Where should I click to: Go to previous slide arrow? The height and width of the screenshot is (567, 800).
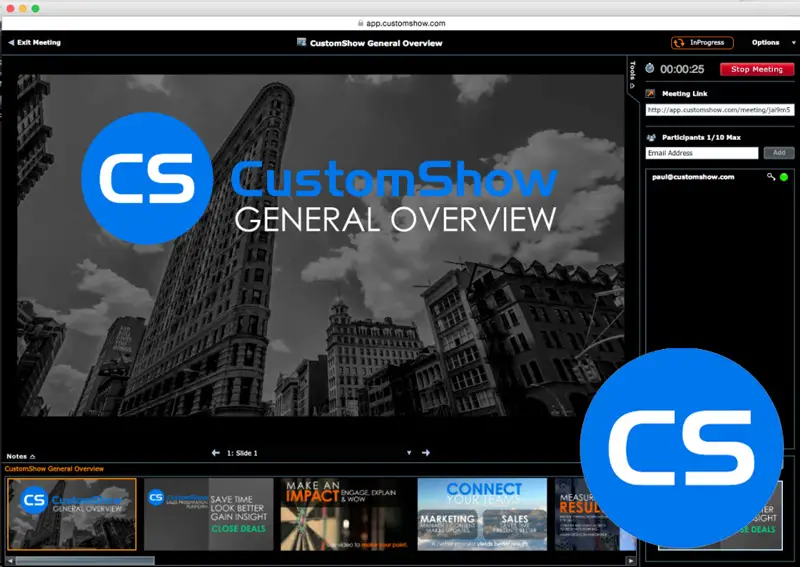[215, 453]
